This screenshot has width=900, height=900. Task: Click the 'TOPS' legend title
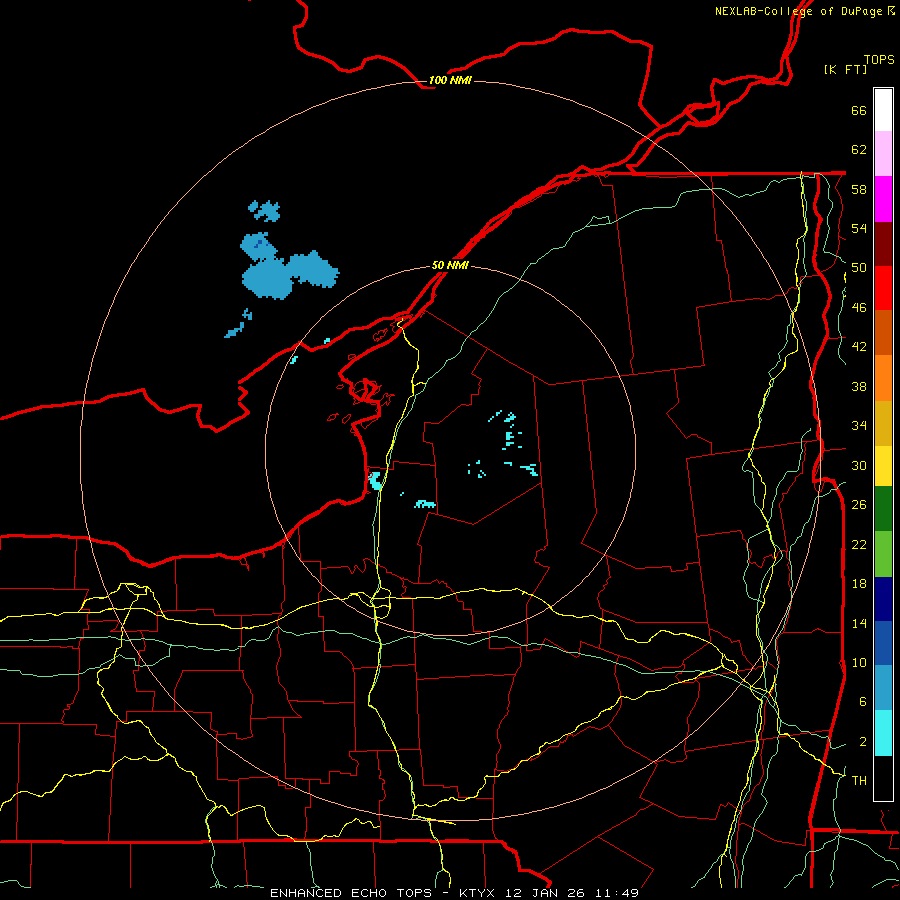(x=879, y=59)
